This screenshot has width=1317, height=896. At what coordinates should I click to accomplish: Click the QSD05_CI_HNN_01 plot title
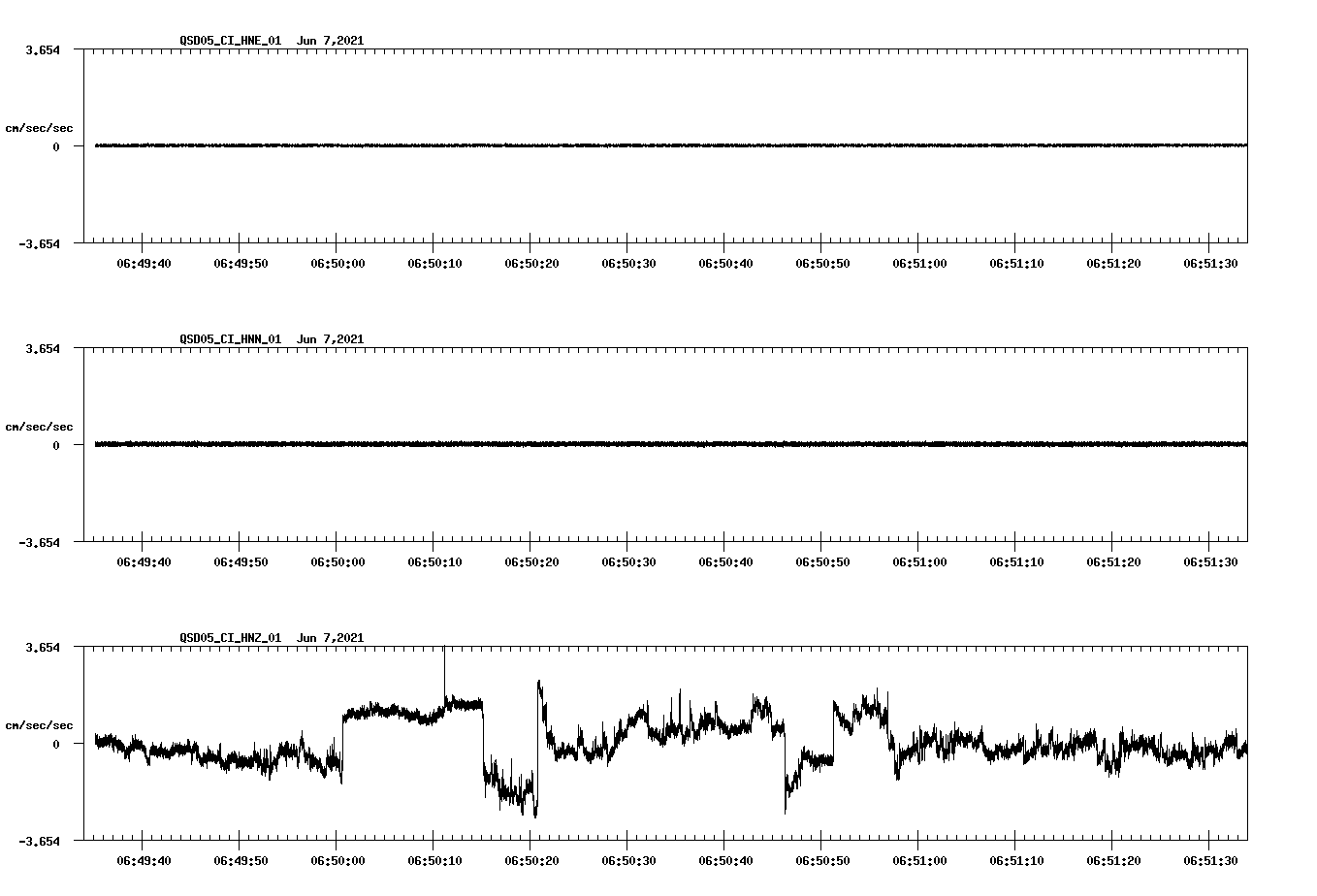pos(272,339)
